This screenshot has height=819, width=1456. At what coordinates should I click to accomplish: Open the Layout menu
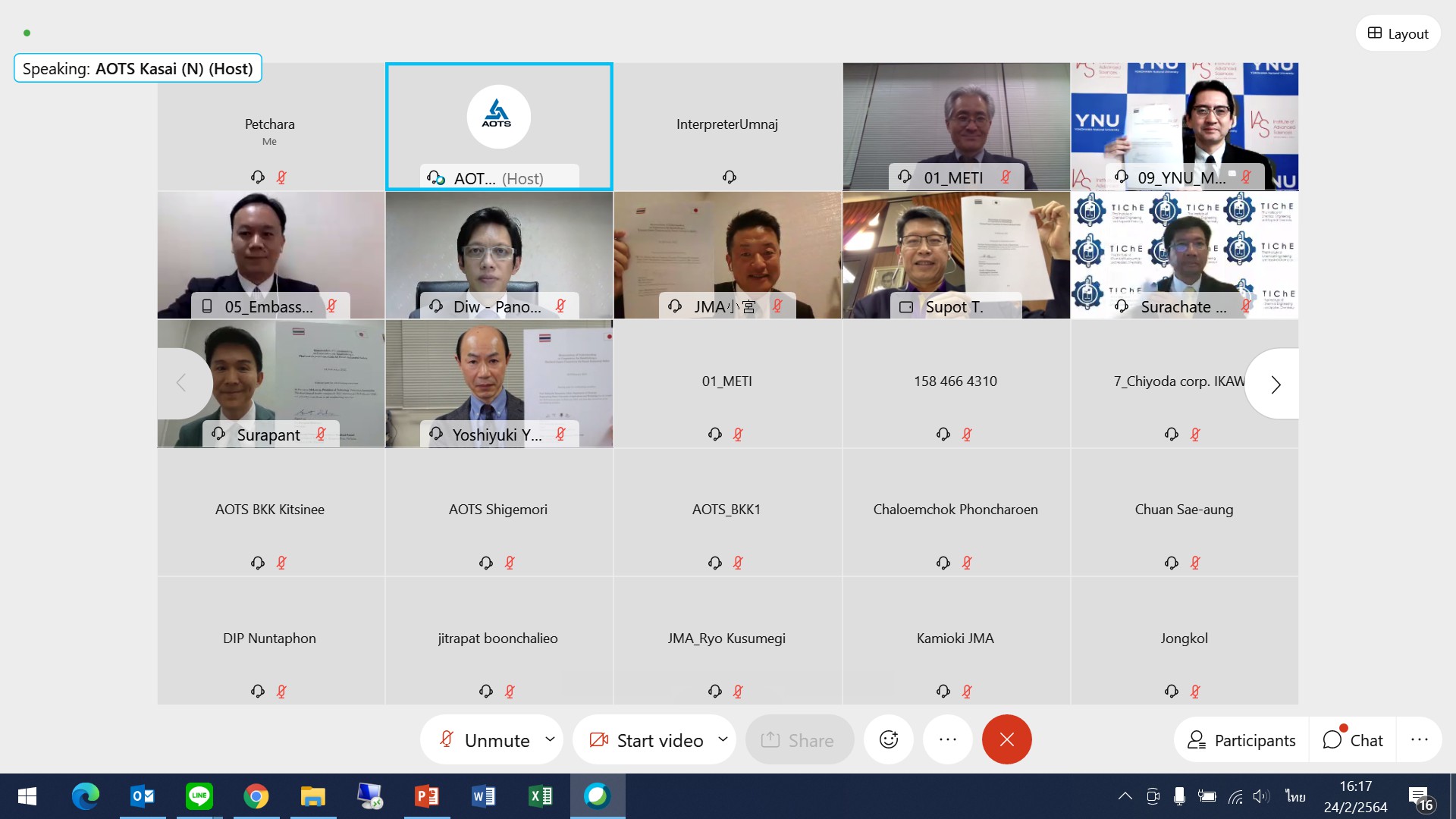(x=1398, y=33)
